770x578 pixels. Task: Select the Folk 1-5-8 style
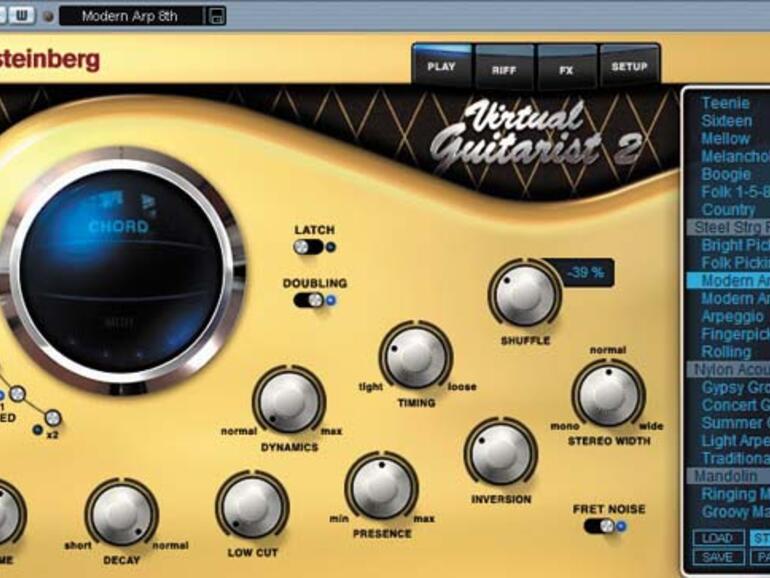(x=729, y=192)
